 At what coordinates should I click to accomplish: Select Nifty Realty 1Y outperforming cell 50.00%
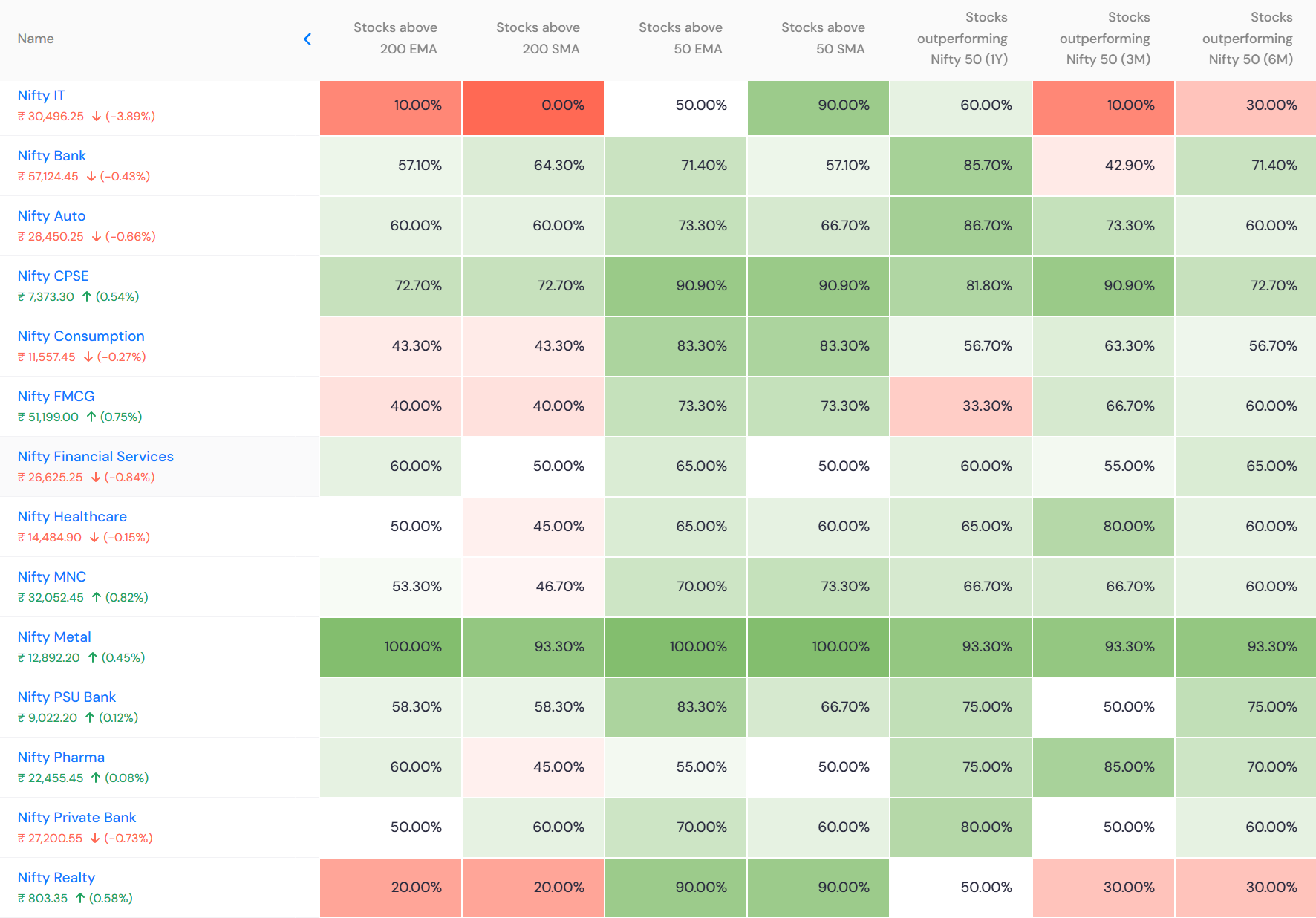(x=961, y=888)
